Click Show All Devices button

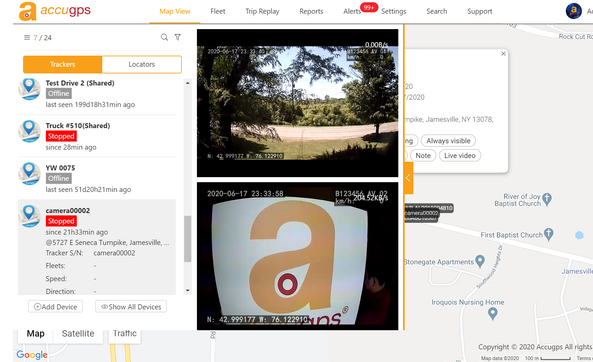pyautogui.click(x=131, y=307)
